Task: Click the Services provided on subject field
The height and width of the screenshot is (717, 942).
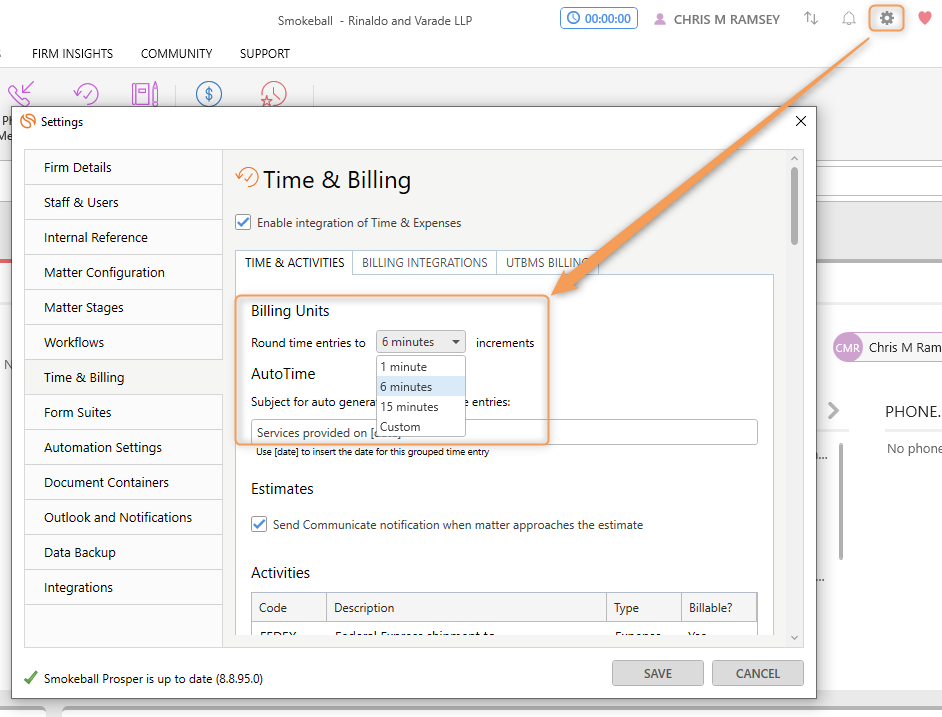Action: [x=504, y=432]
